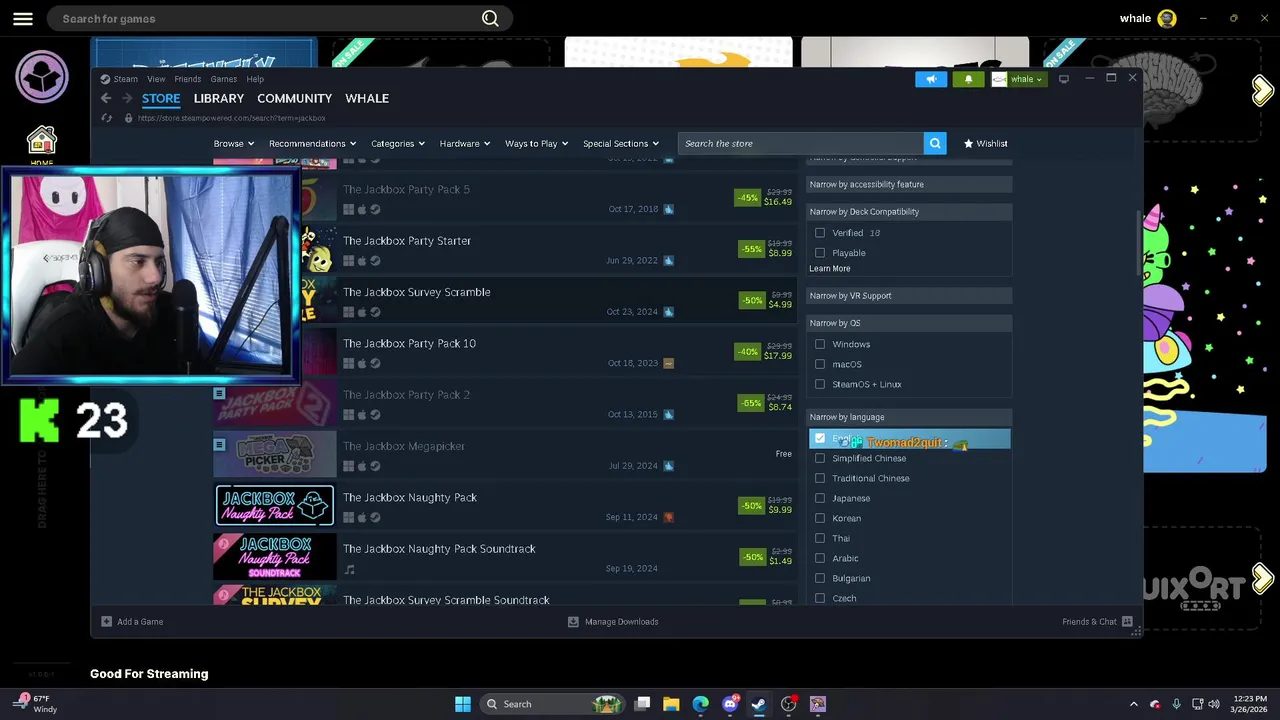The height and width of the screenshot is (720, 1280).
Task: Click the plus icon beside Add a Game
Action: pyautogui.click(x=107, y=622)
